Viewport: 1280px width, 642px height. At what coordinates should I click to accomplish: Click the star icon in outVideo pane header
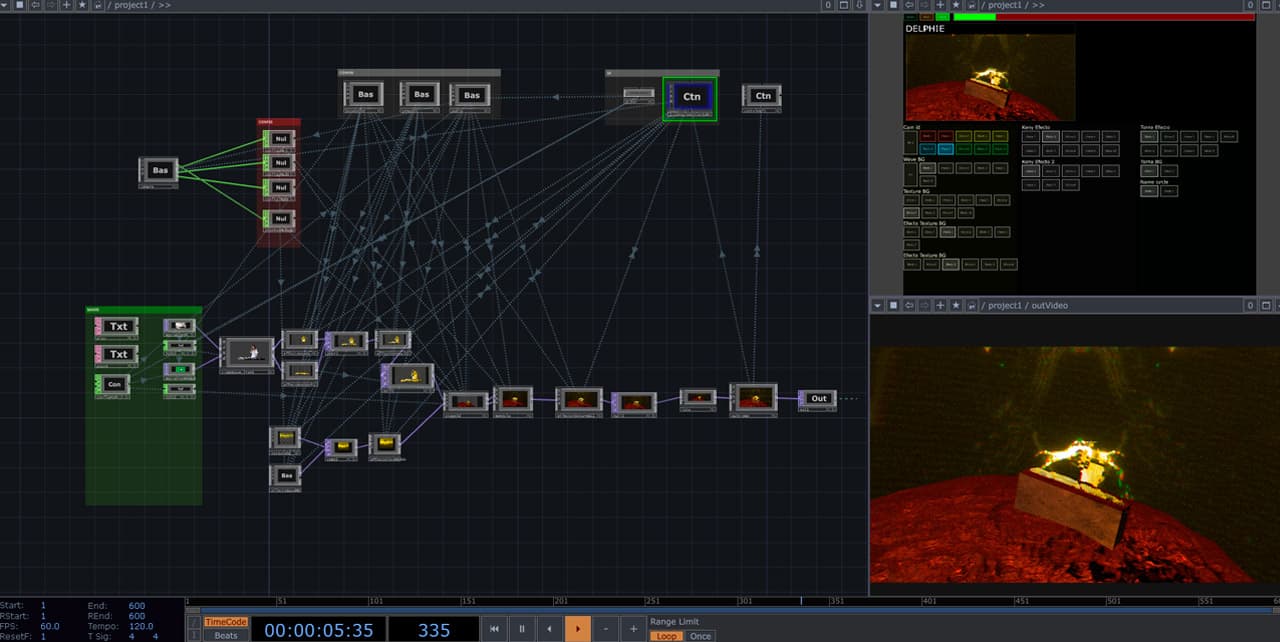[x=956, y=304]
